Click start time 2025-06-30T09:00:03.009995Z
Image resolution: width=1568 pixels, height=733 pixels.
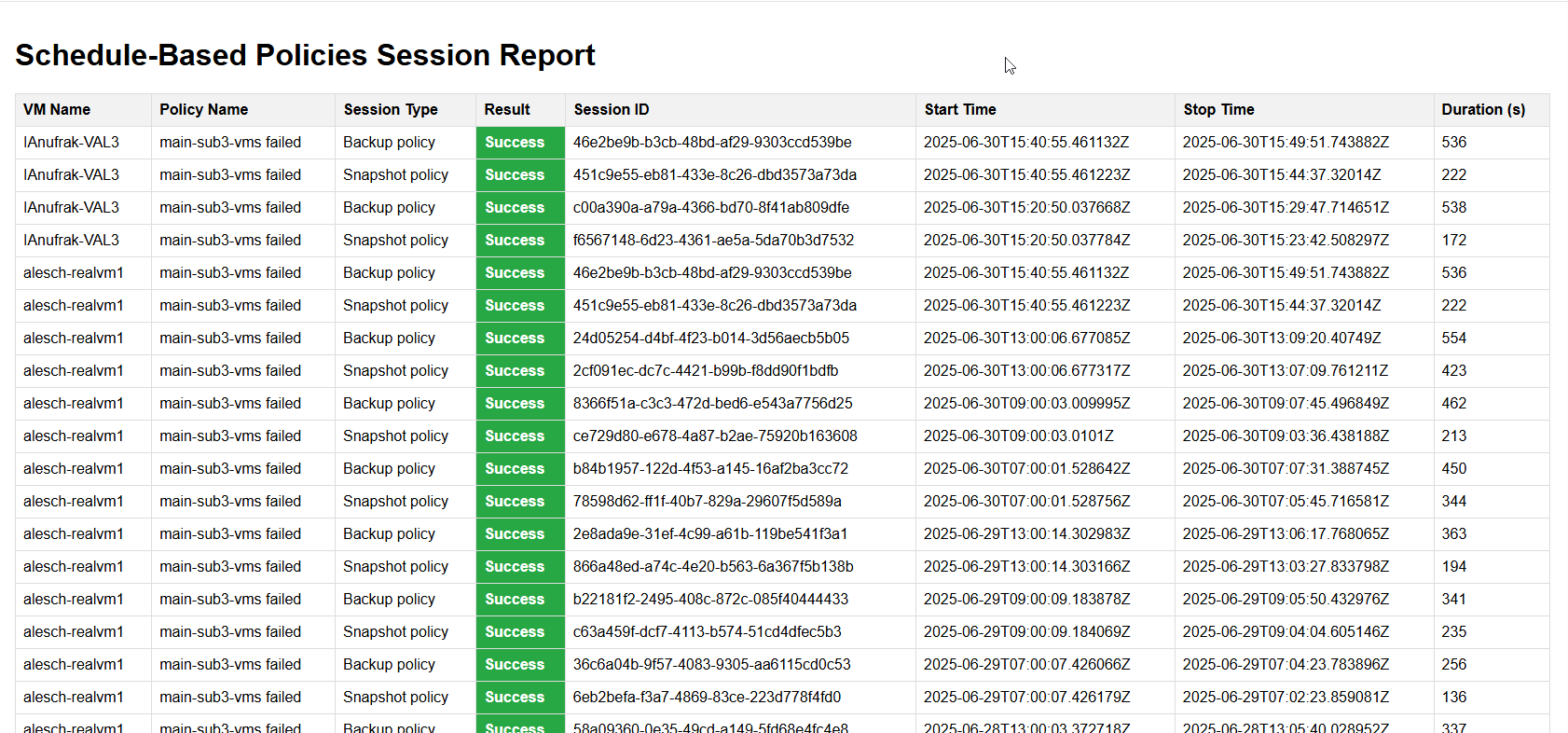tap(1027, 403)
